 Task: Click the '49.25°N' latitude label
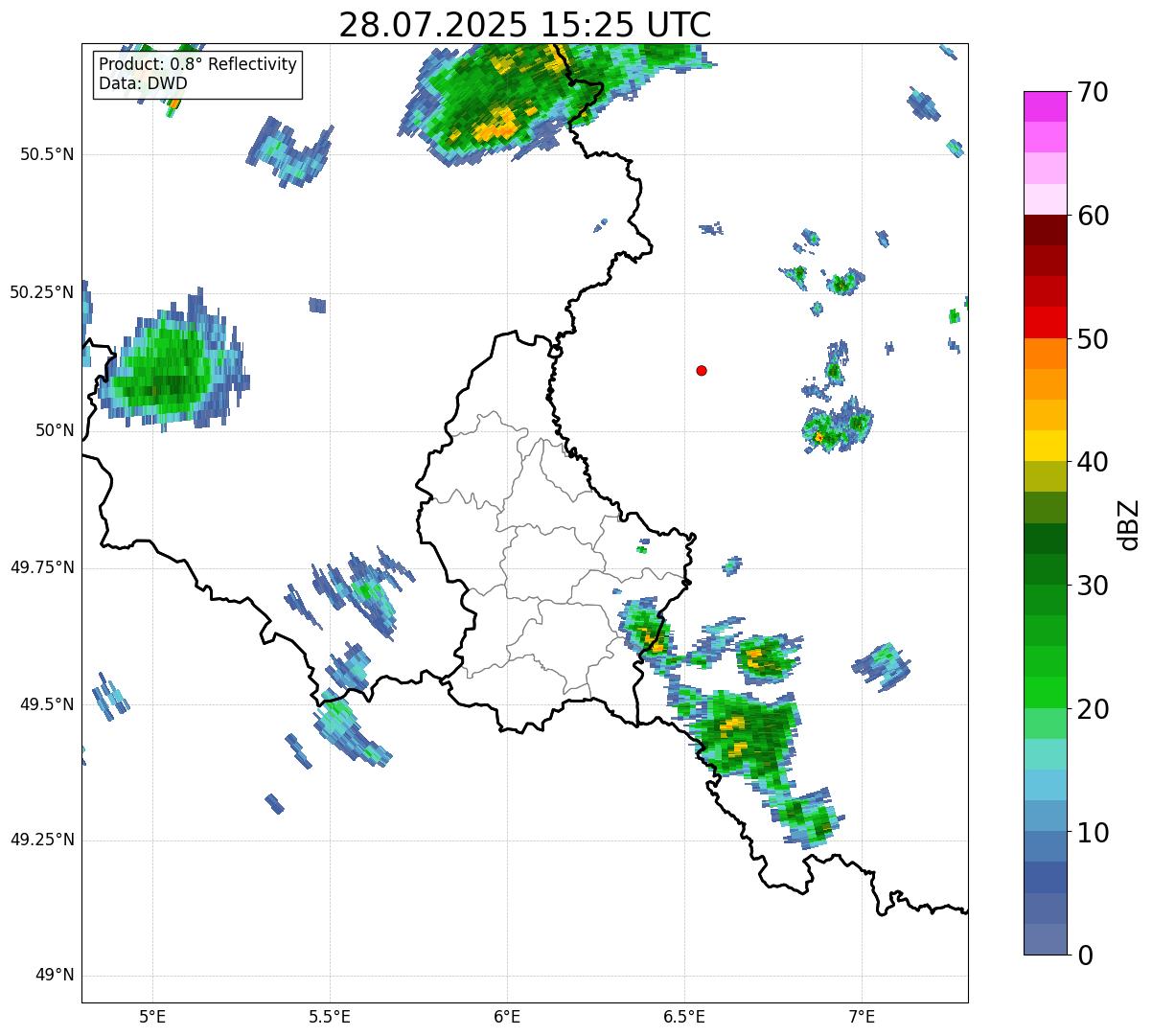(42, 840)
